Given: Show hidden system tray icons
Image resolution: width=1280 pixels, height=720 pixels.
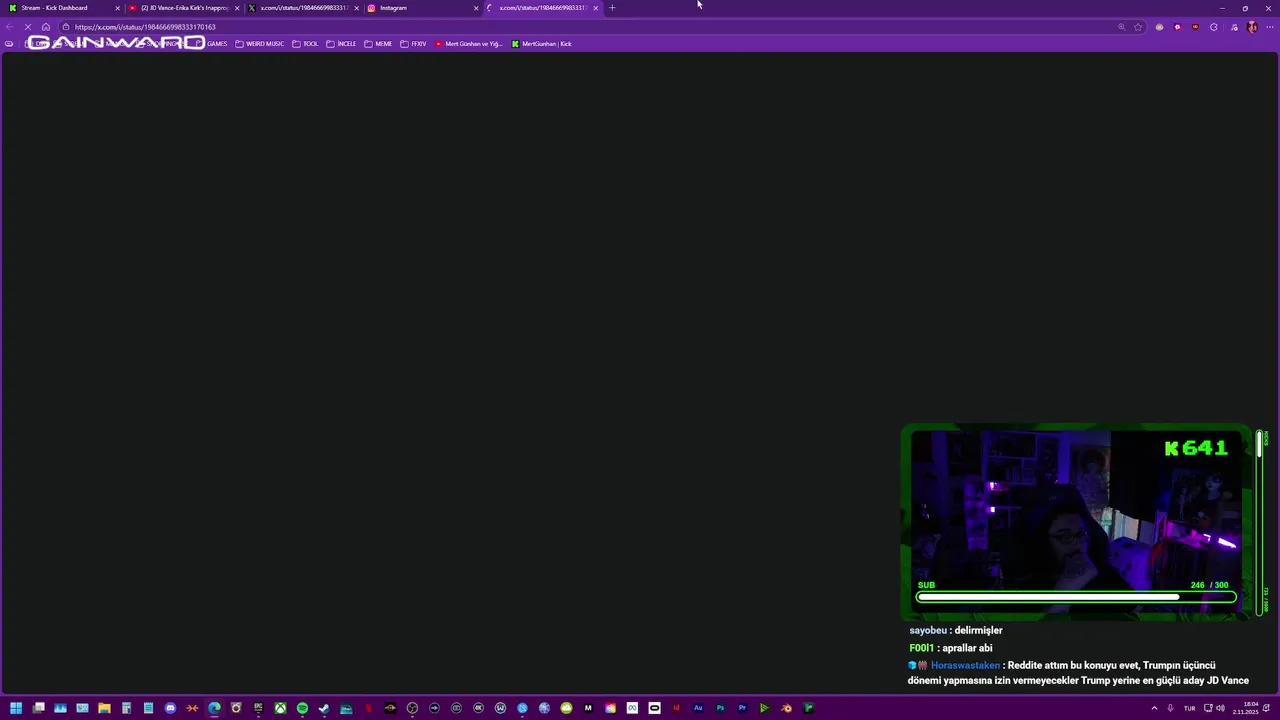Looking at the screenshot, I should coord(1154,708).
